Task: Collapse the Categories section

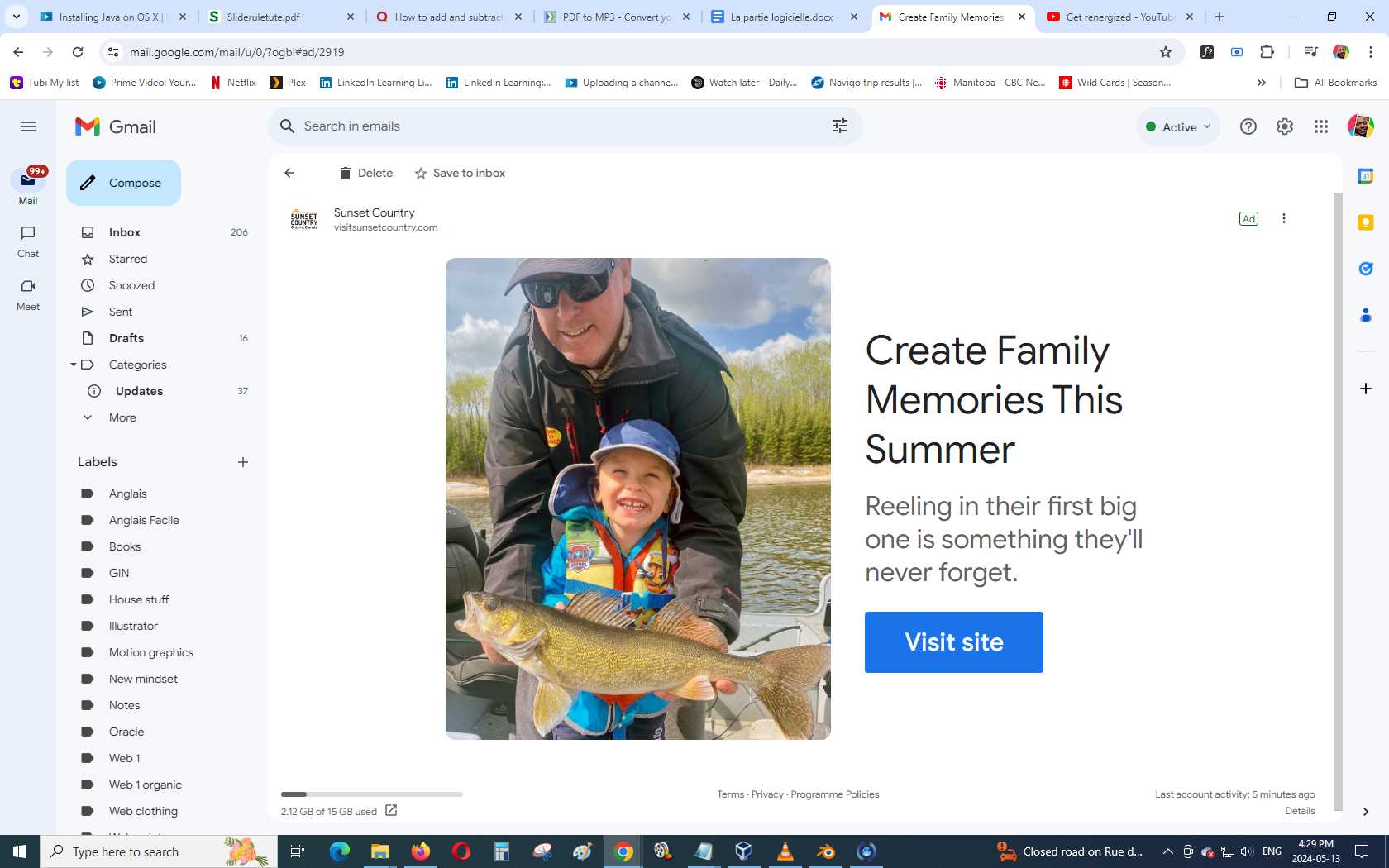Action: coord(74,365)
